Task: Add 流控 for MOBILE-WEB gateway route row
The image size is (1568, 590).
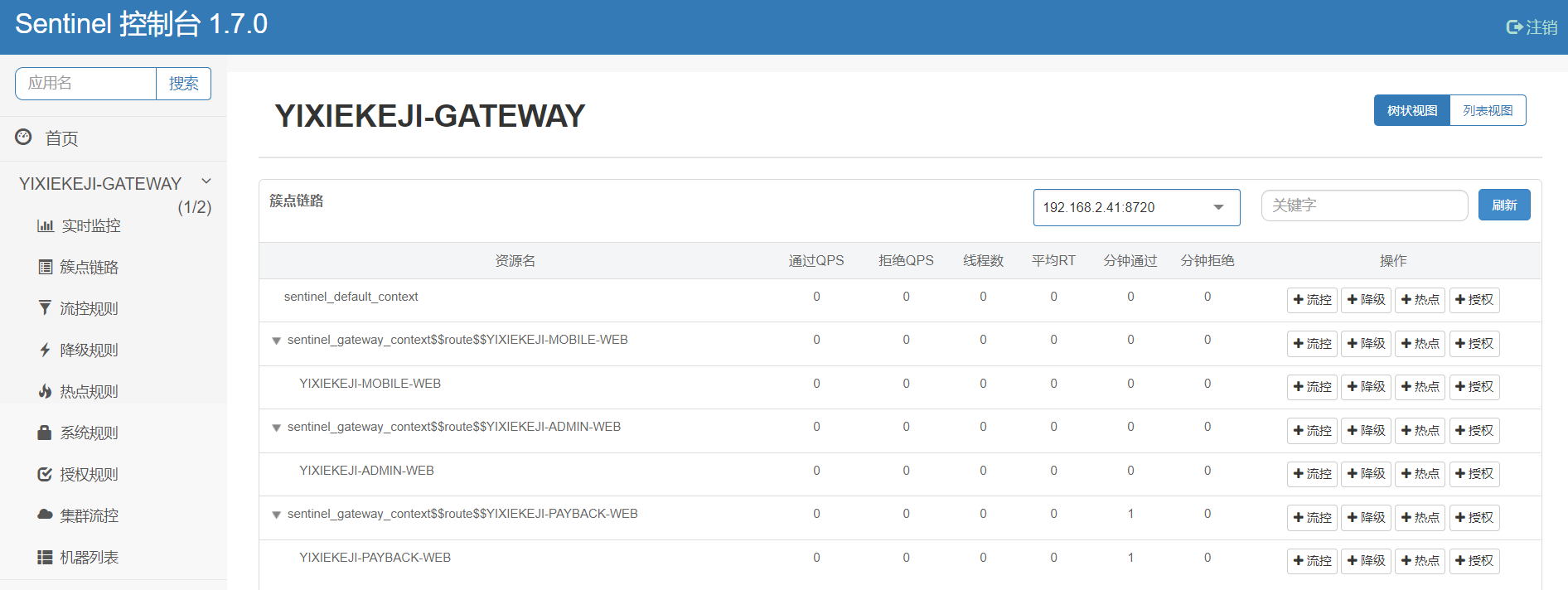Action: point(1312,344)
